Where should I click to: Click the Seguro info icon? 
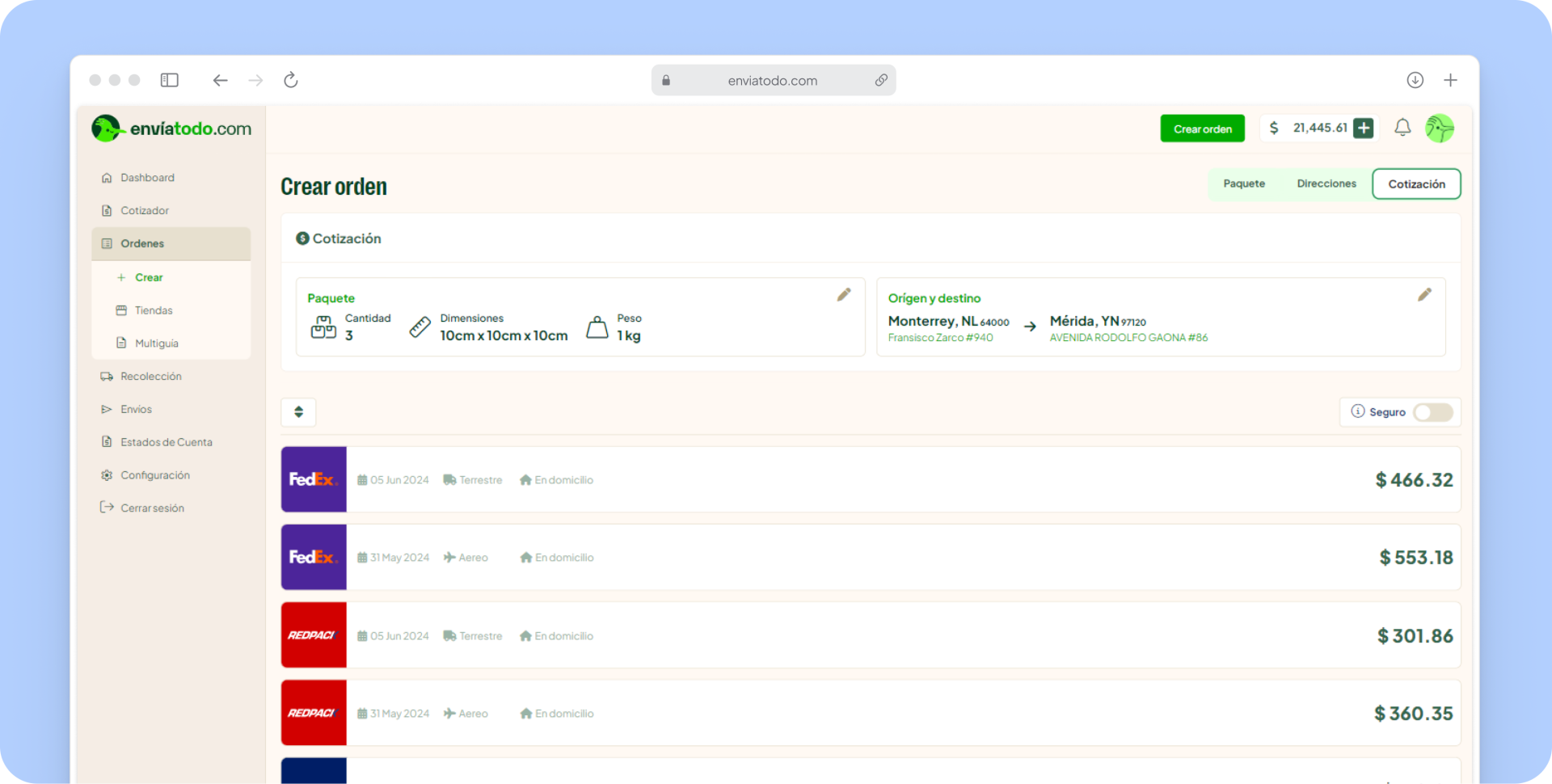click(1358, 411)
